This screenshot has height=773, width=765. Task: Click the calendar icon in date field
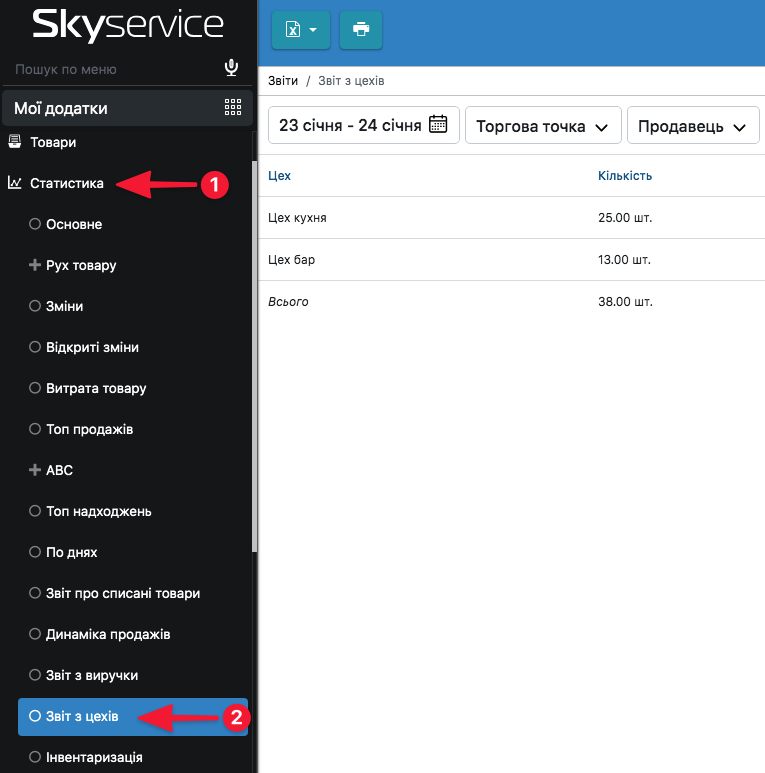pos(437,125)
